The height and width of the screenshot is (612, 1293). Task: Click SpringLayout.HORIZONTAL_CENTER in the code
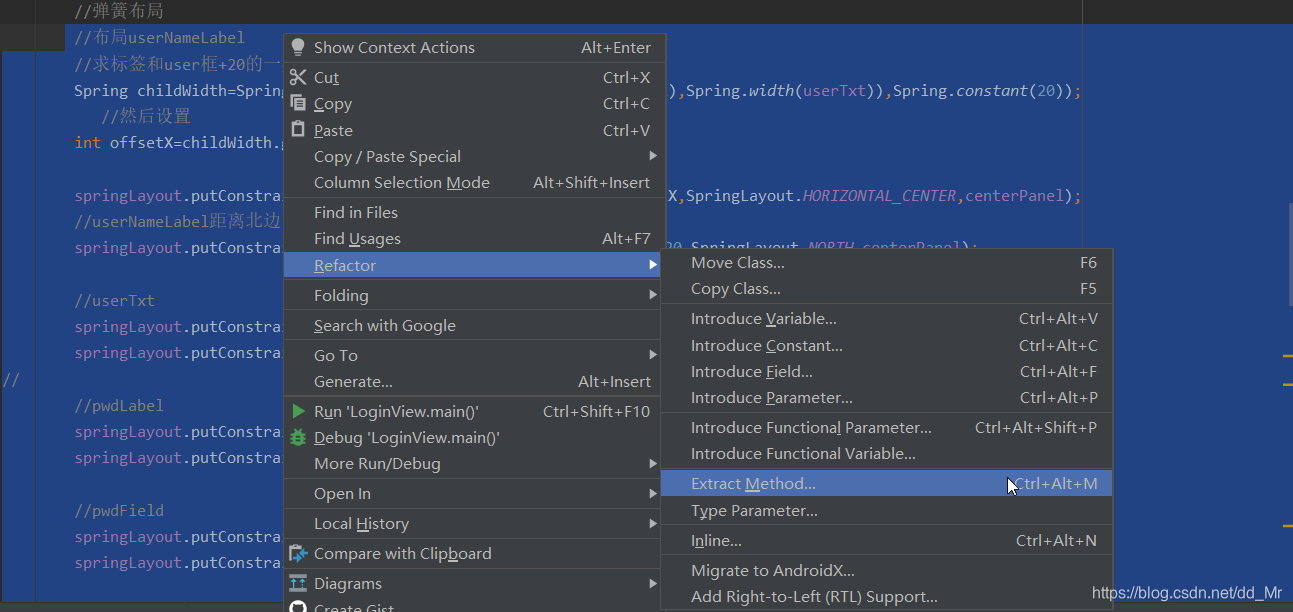(821, 195)
